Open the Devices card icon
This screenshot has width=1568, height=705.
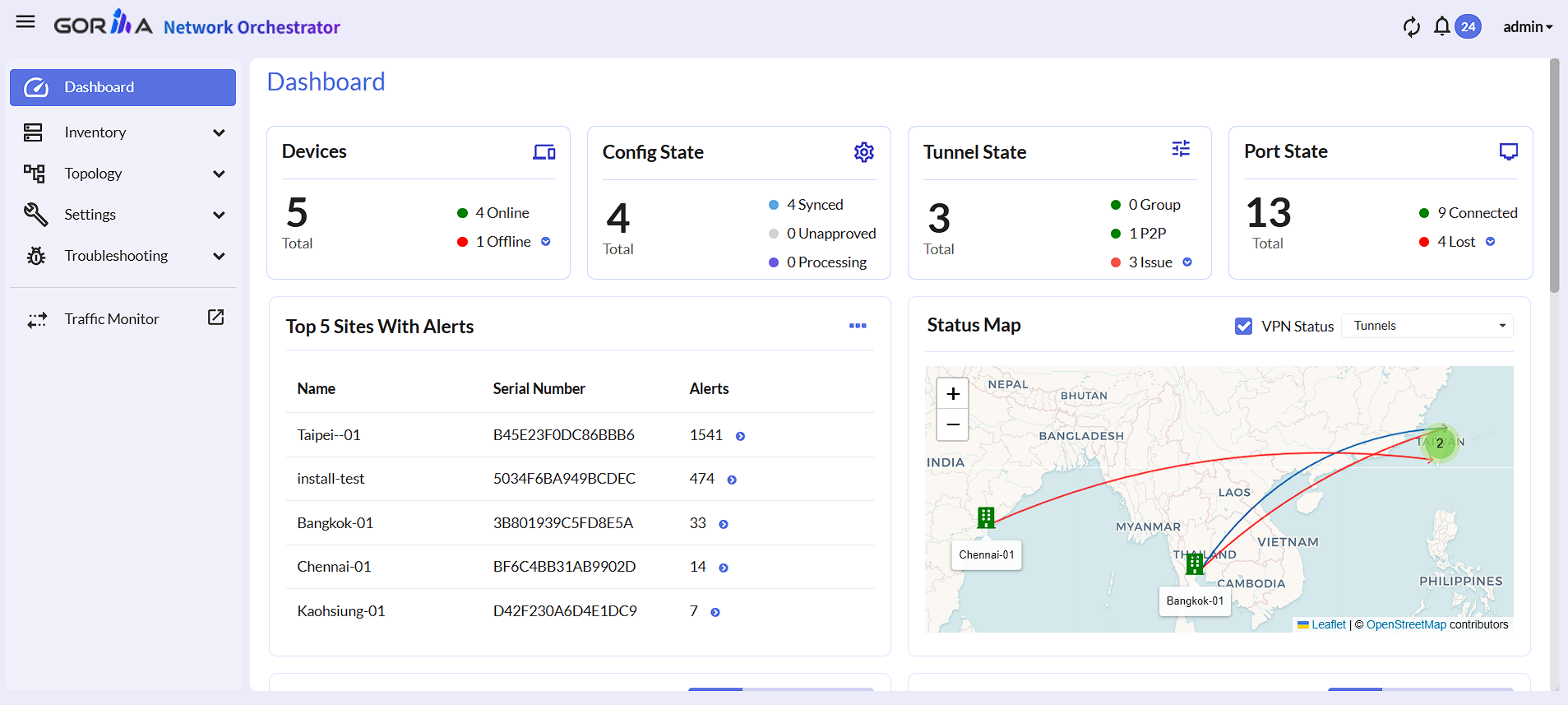click(544, 151)
